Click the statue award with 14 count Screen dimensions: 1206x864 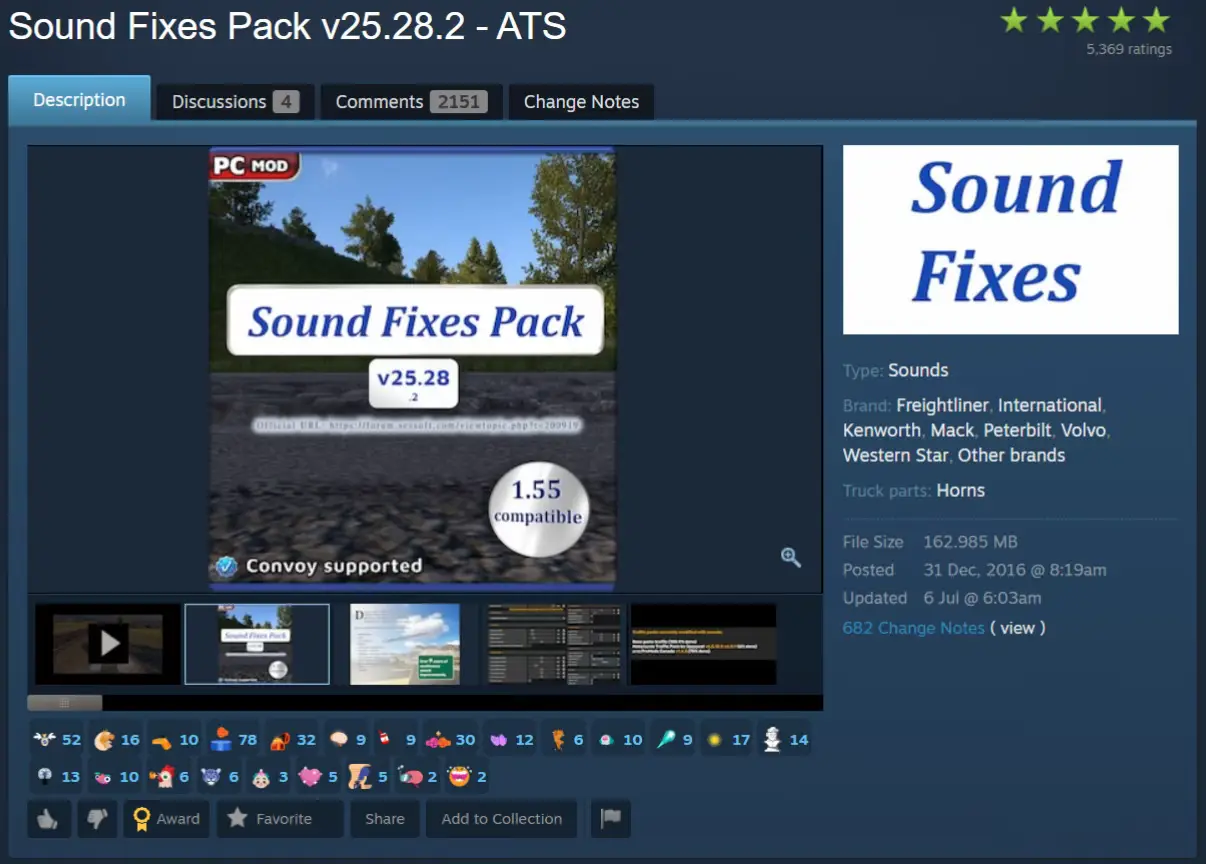point(785,740)
